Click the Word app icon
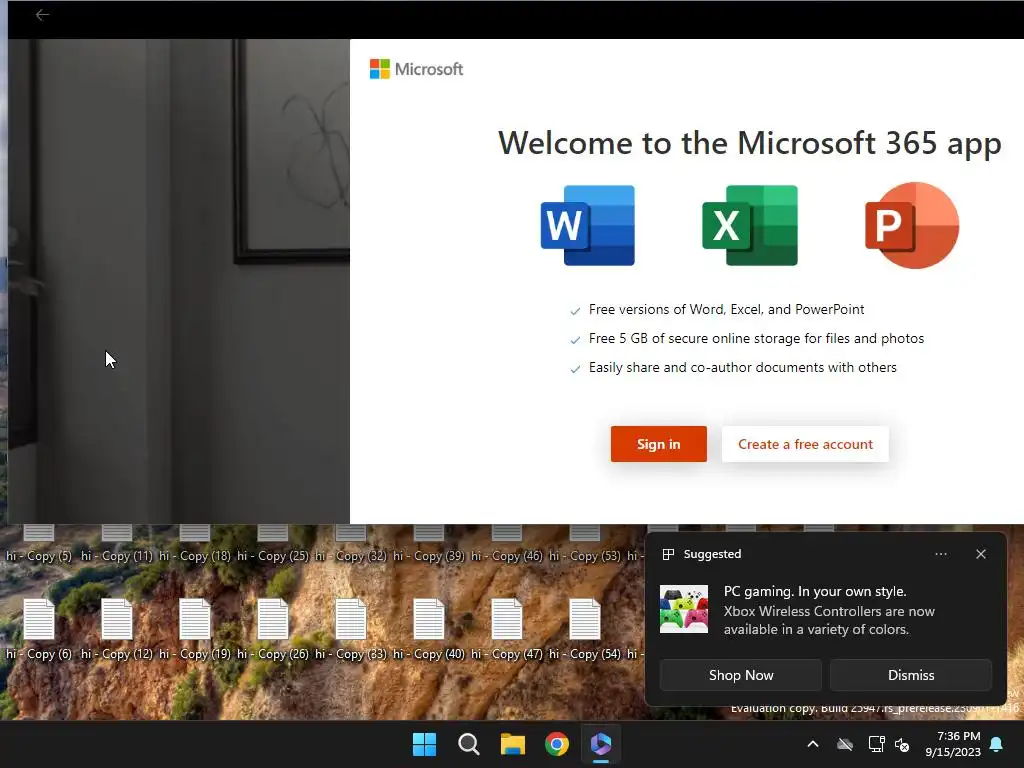Screen dimensions: 1024x768 tap(588, 225)
